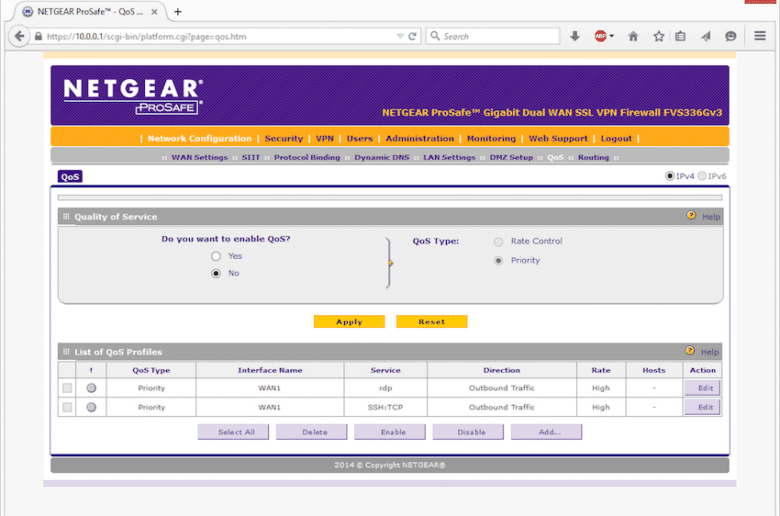Check the SSH:TCP profile row checkbox
The width and height of the screenshot is (780, 516).
[67, 407]
